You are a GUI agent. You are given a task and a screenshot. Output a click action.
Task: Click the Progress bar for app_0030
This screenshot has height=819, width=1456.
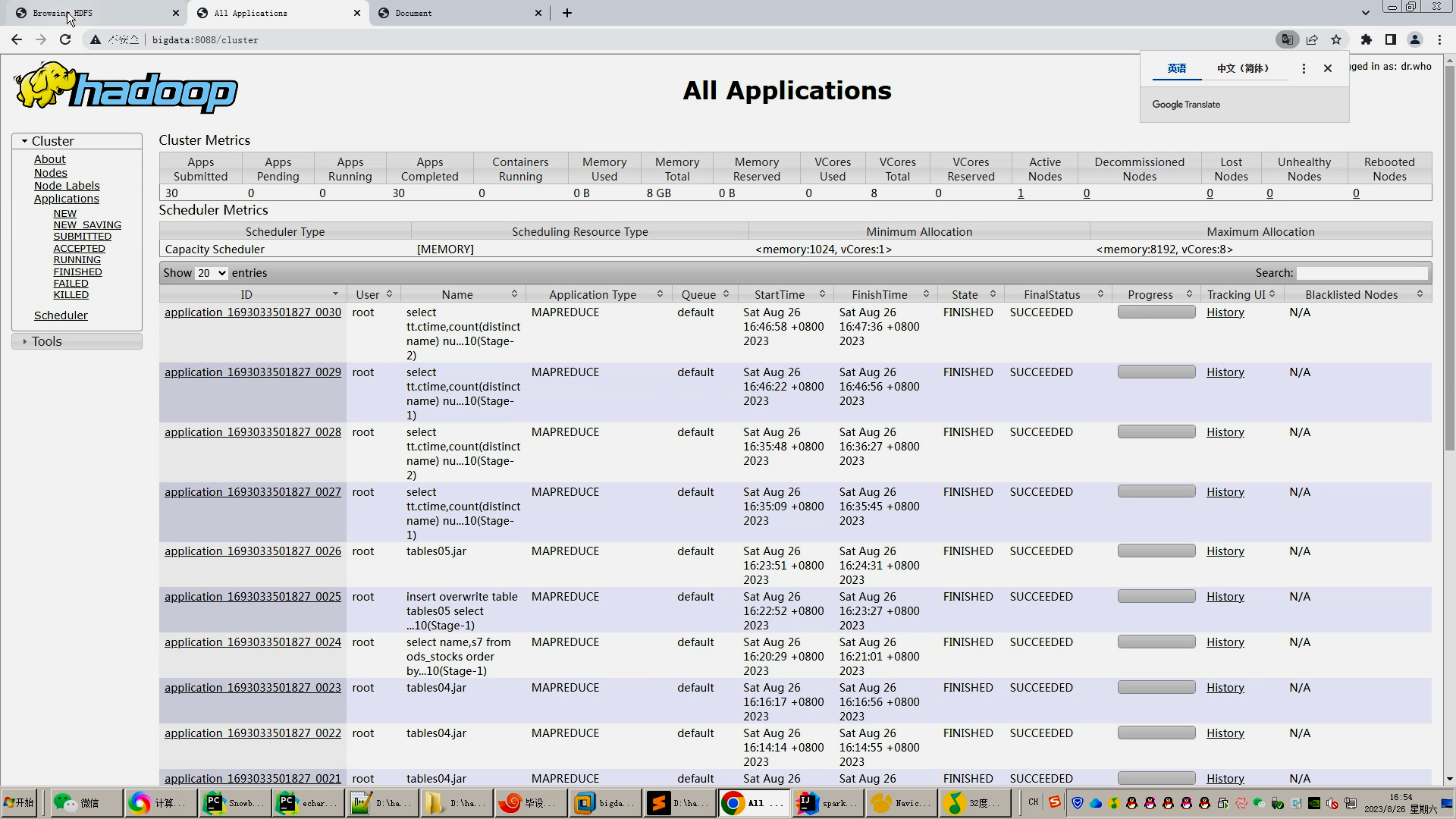pos(1156,311)
